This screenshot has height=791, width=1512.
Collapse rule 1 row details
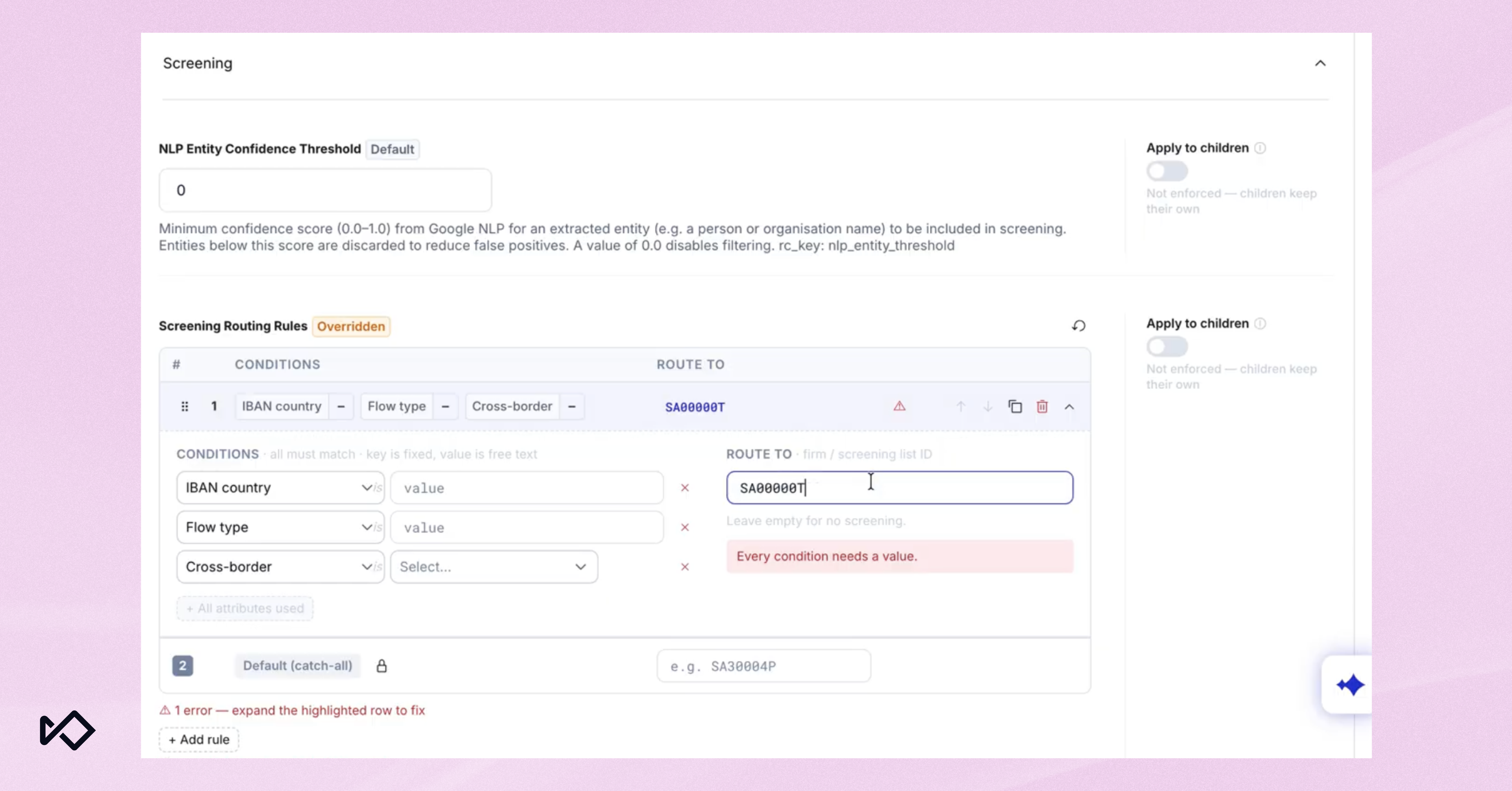pyautogui.click(x=1069, y=407)
